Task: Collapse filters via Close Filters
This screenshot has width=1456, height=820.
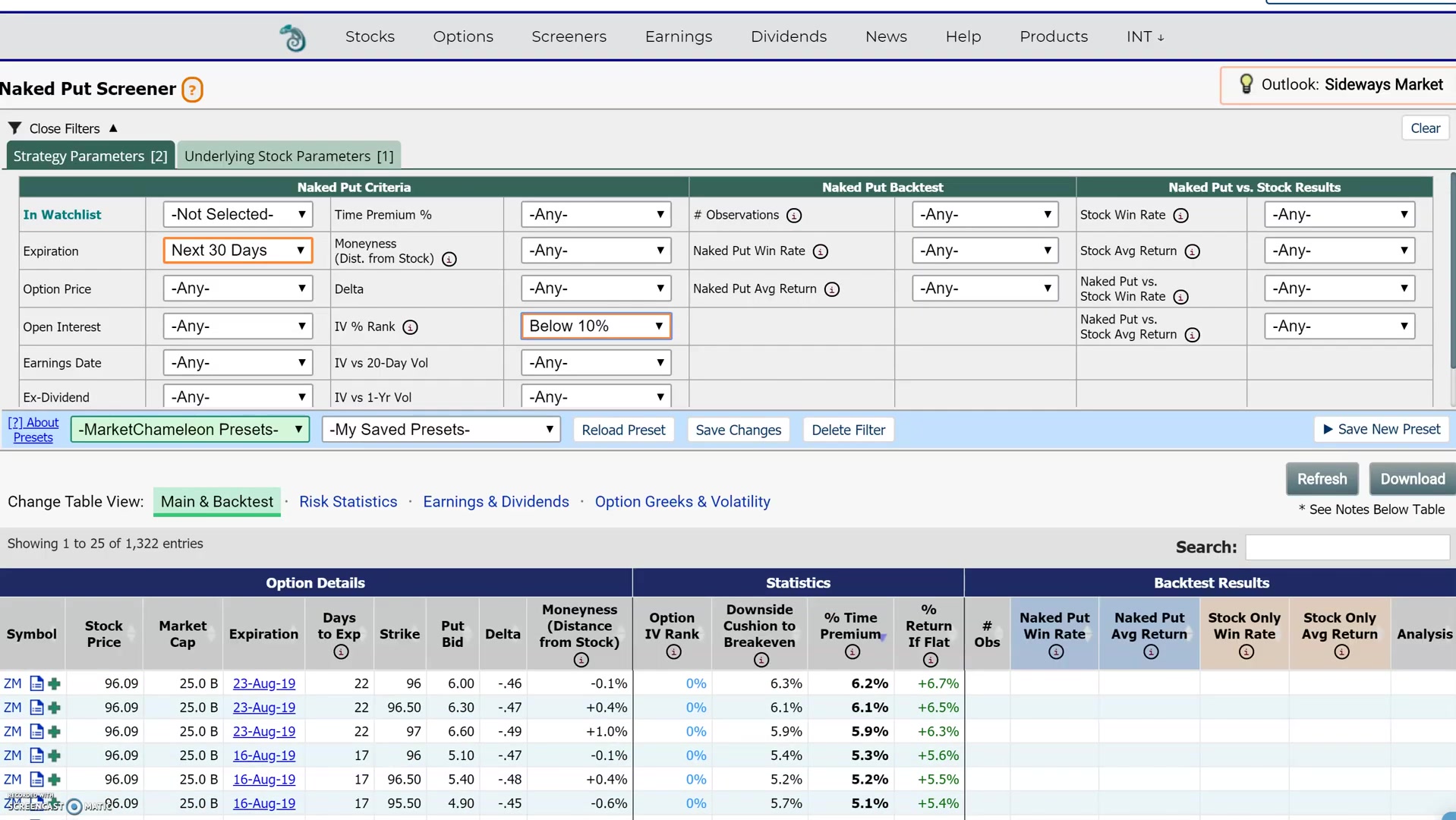Action: 64,128
